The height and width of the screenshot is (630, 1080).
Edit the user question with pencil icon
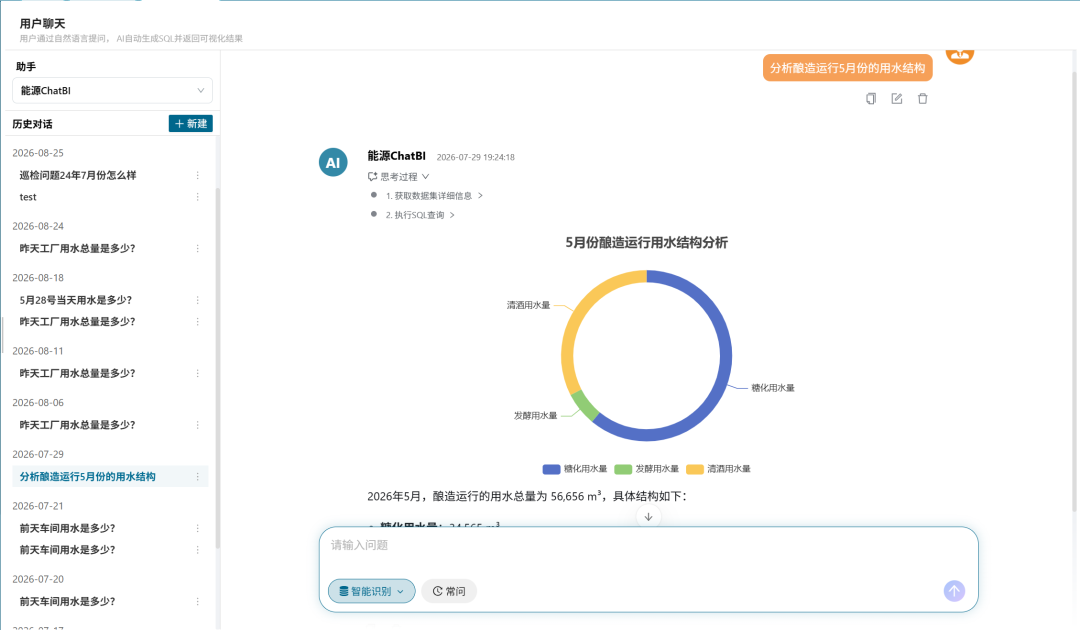tap(897, 98)
